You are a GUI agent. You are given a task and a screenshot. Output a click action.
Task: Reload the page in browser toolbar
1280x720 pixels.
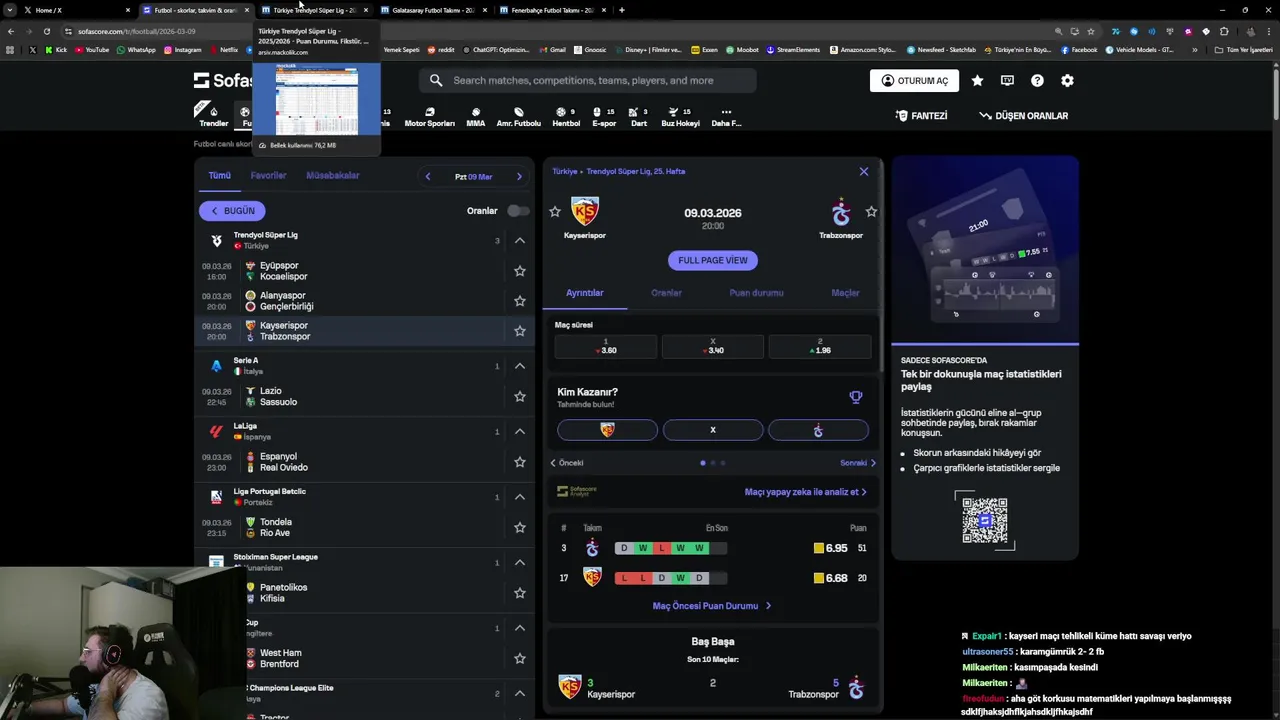click(46, 31)
